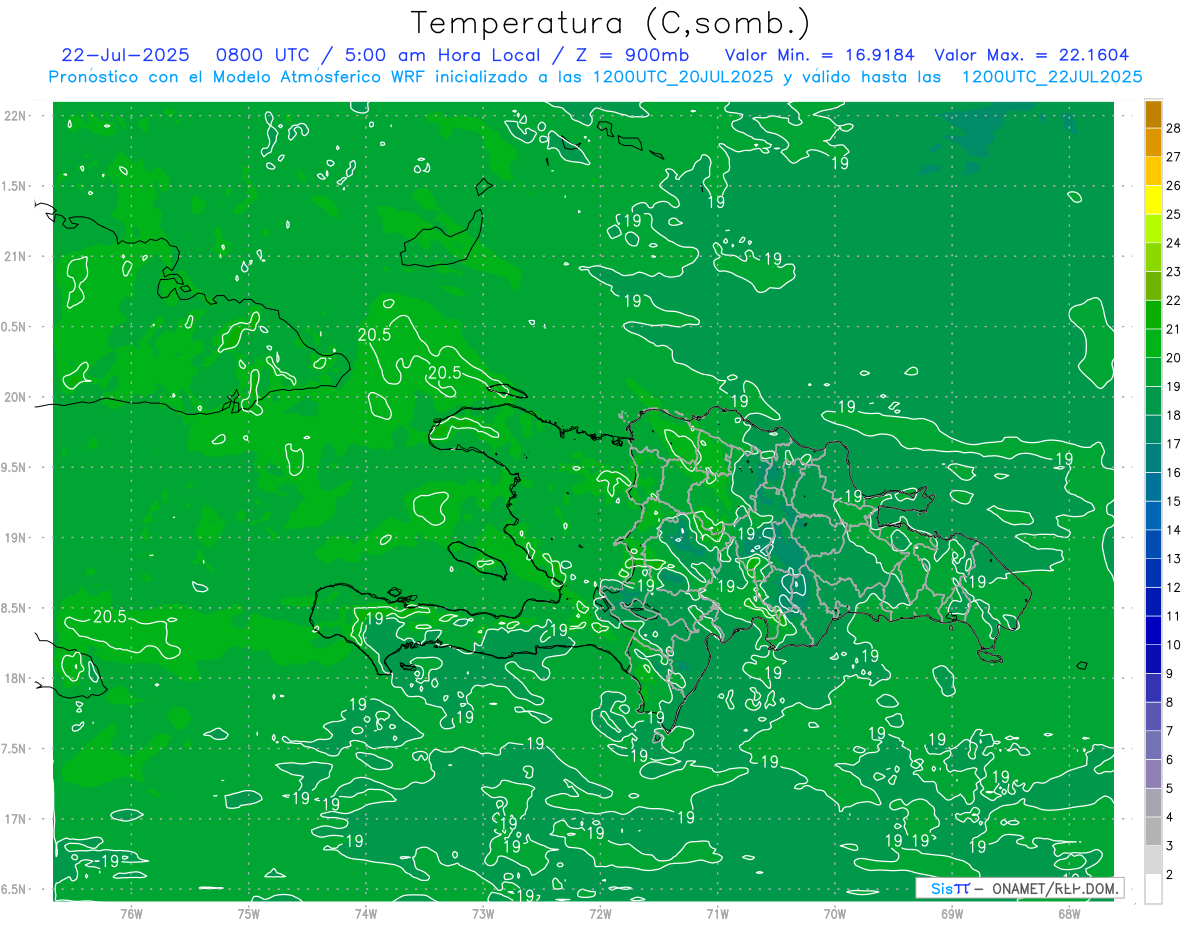Click the orange swatch between 27 and 28

(x=1153, y=142)
